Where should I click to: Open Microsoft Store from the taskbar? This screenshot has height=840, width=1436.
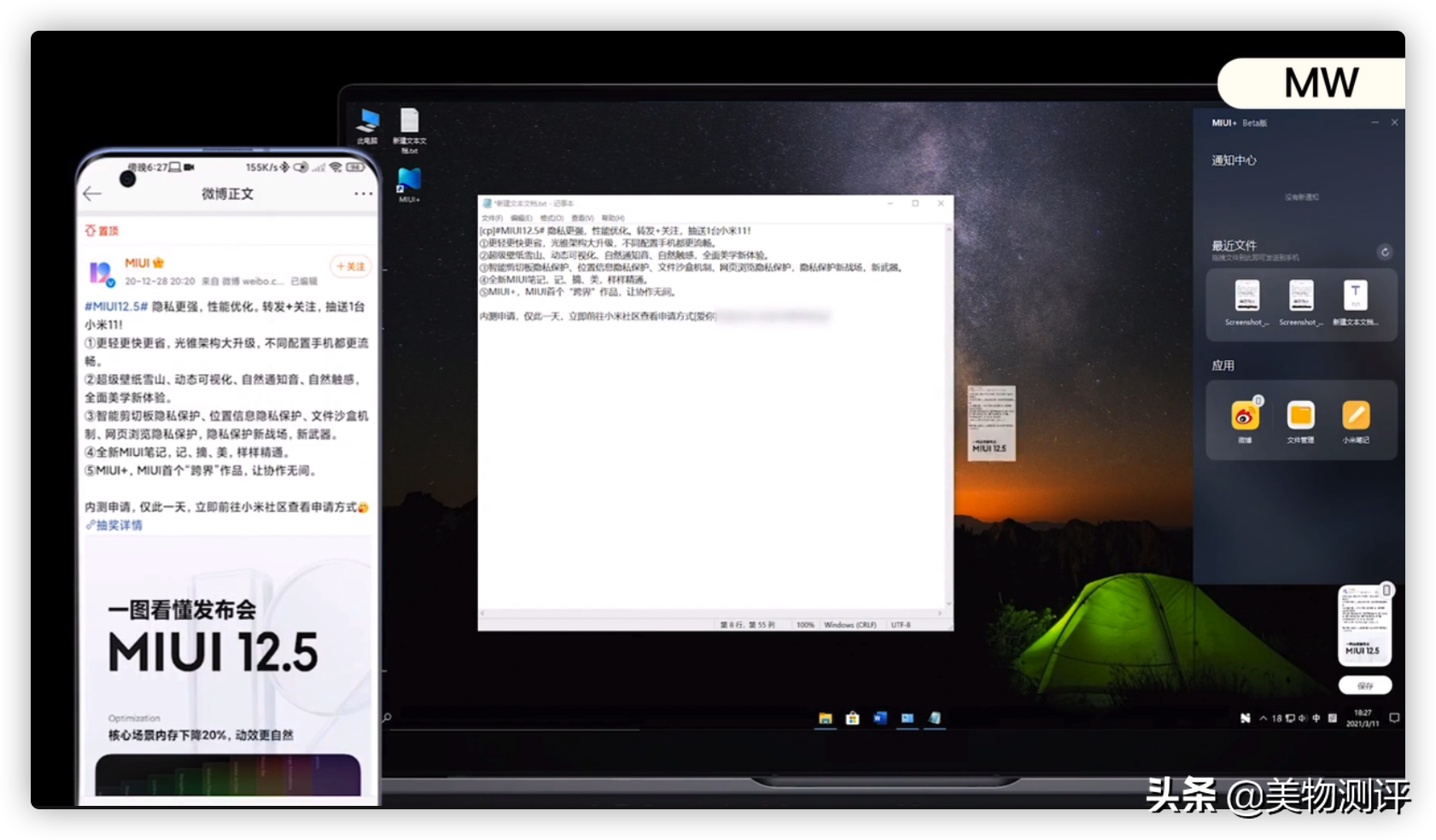tap(853, 719)
